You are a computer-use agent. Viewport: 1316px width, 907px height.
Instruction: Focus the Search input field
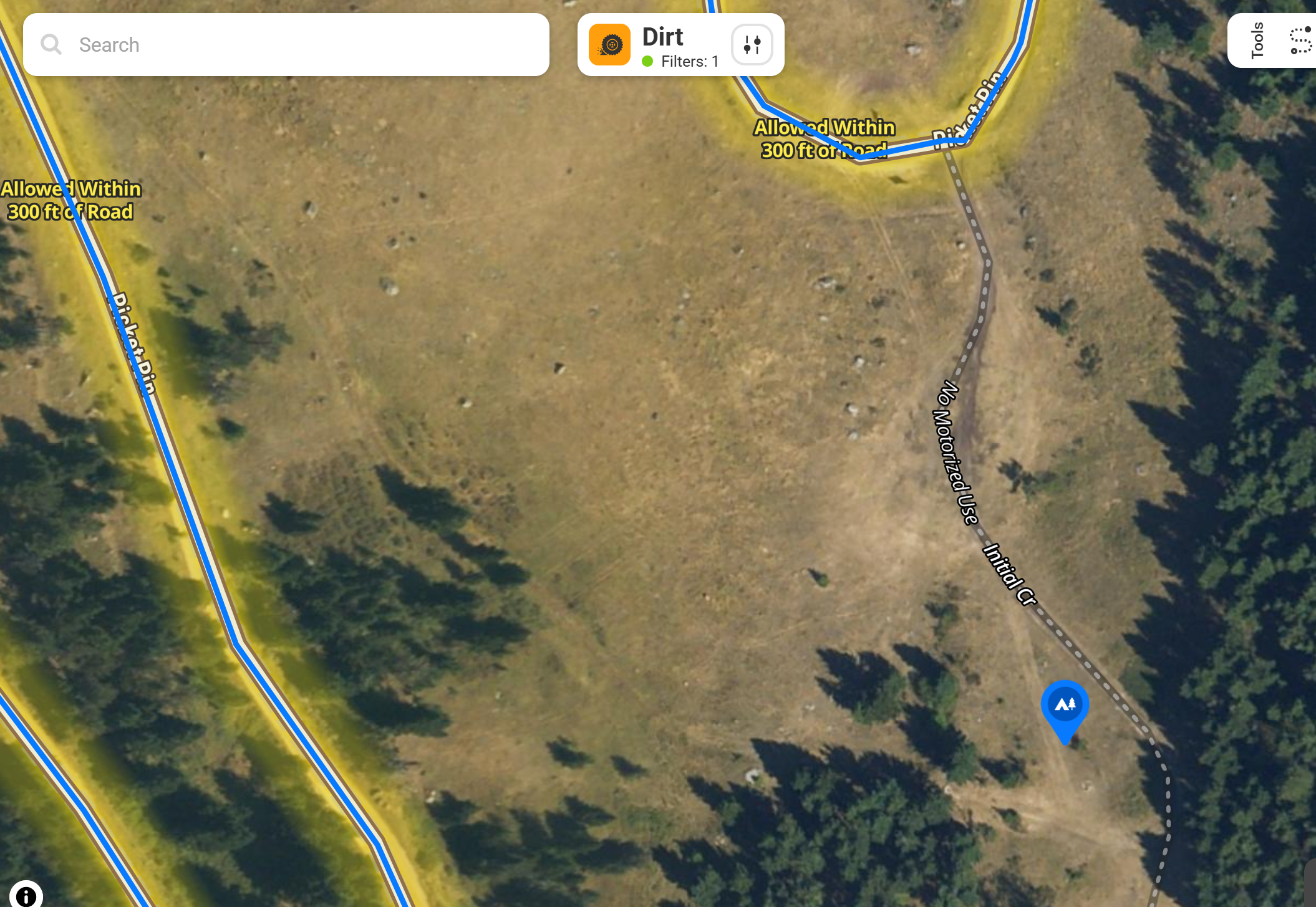[286, 45]
